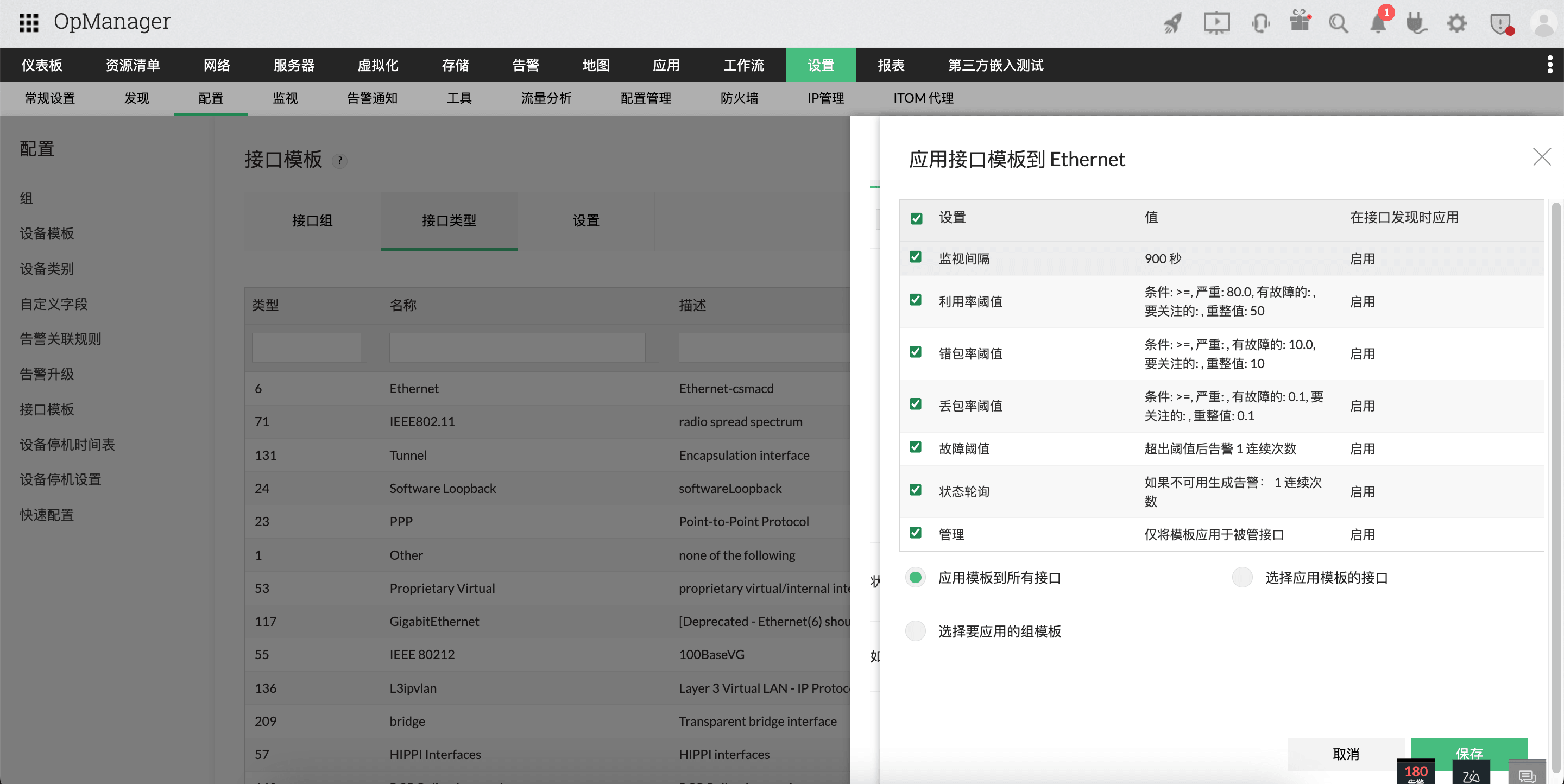The height and width of the screenshot is (784, 1564).
Task: Click the 名称 column filter field
Action: coord(518,346)
